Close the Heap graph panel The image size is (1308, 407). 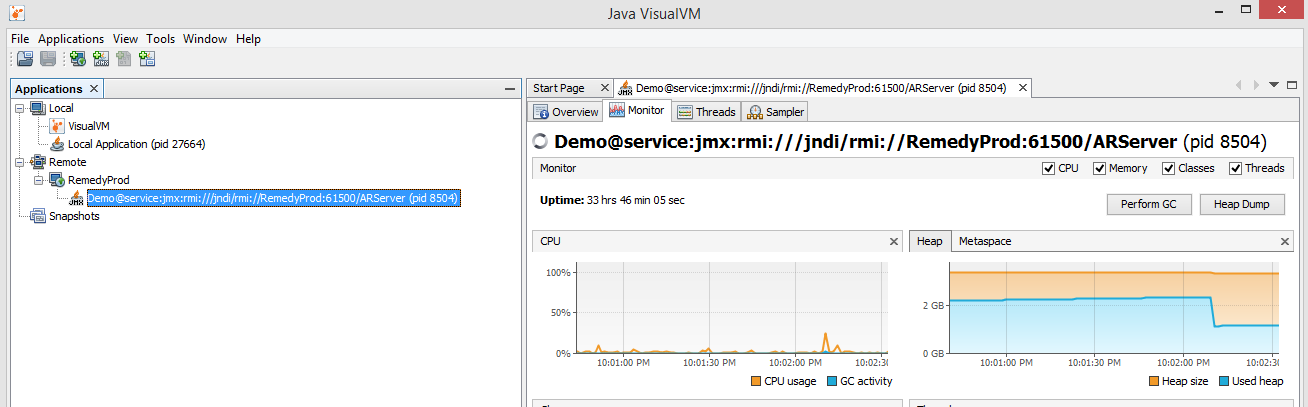[1285, 241]
